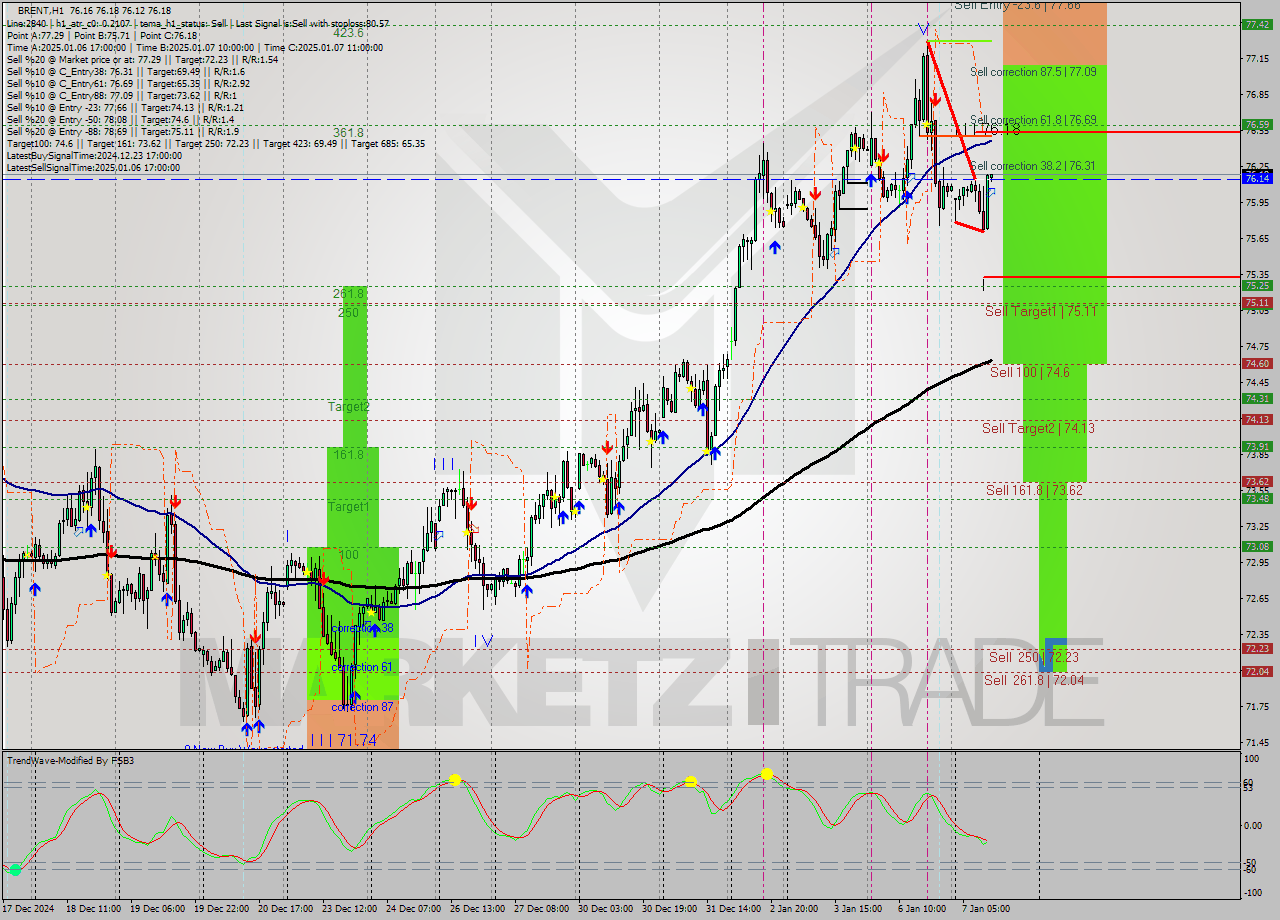The height and width of the screenshot is (920, 1280).
Task: Select the green 75.25 price tag
Action: point(1257,285)
